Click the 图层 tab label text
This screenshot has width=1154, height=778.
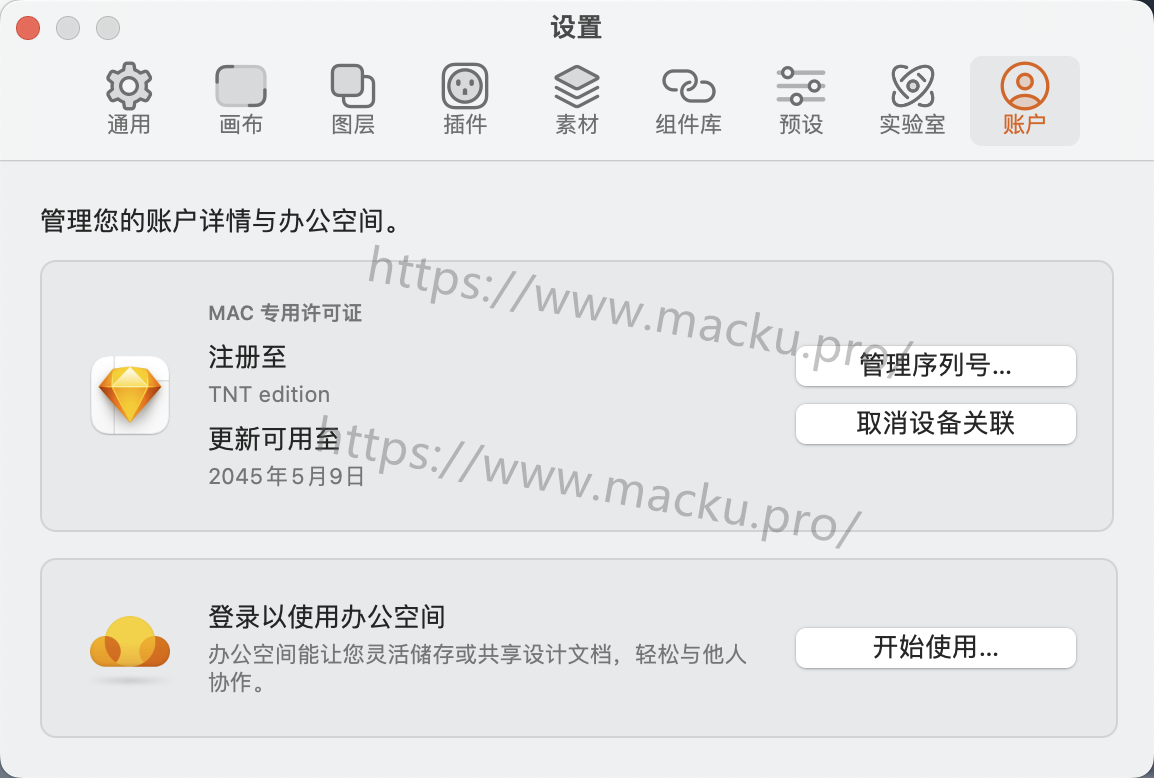click(x=353, y=124)
